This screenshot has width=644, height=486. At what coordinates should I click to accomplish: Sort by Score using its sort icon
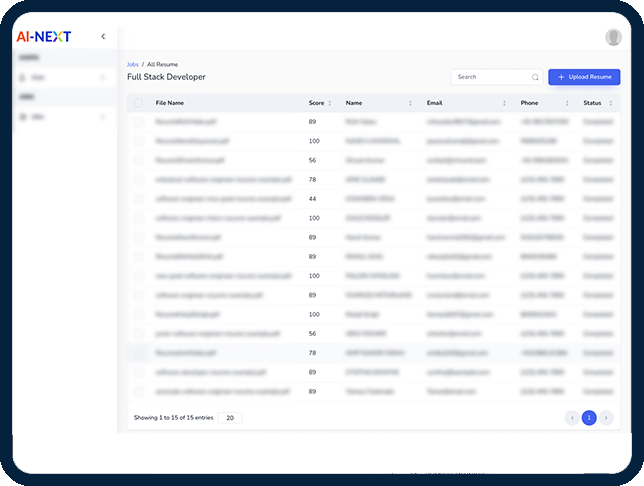coord(329,103)
